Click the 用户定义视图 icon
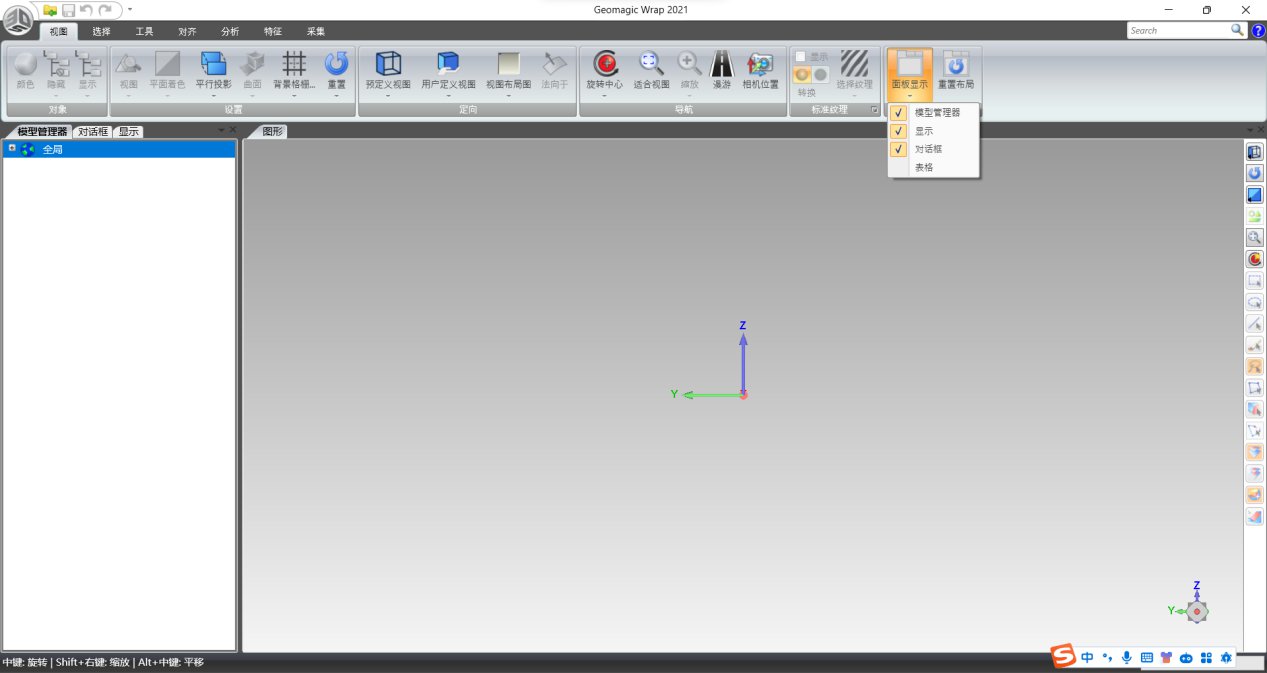1267x673 pixels. [448, 65]
